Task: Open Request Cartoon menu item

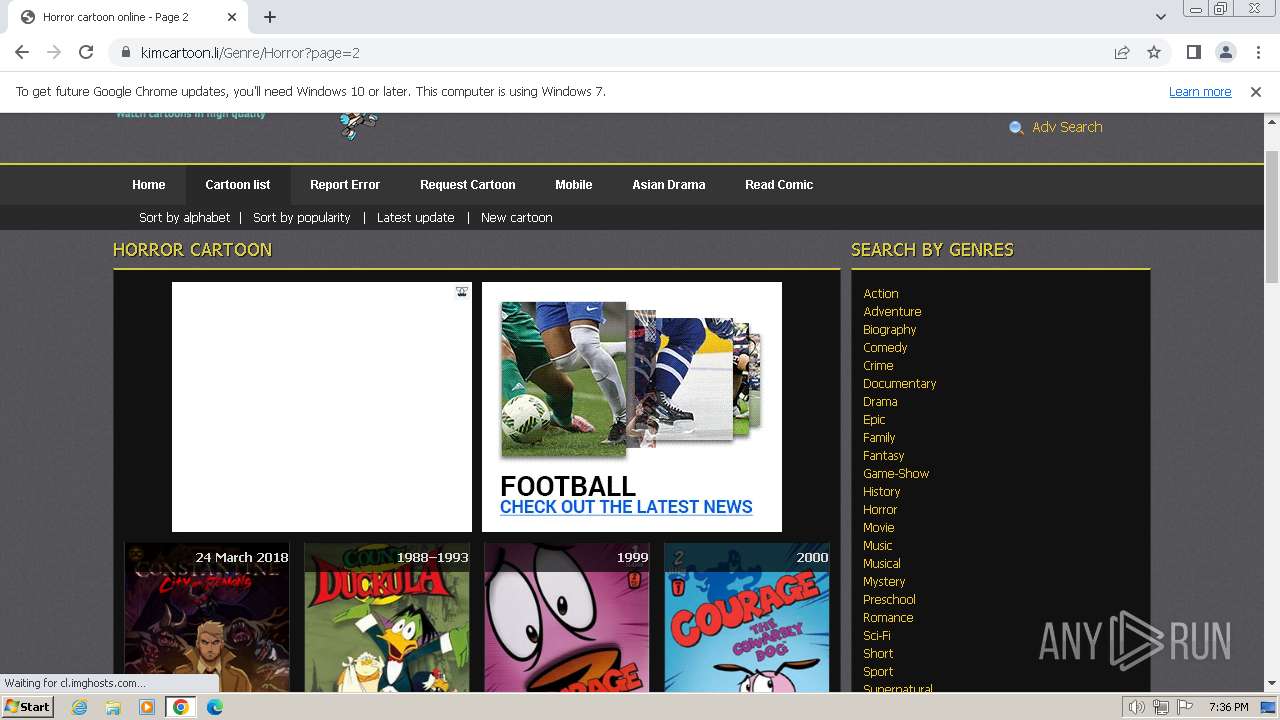Action: (x=468, y=185)
